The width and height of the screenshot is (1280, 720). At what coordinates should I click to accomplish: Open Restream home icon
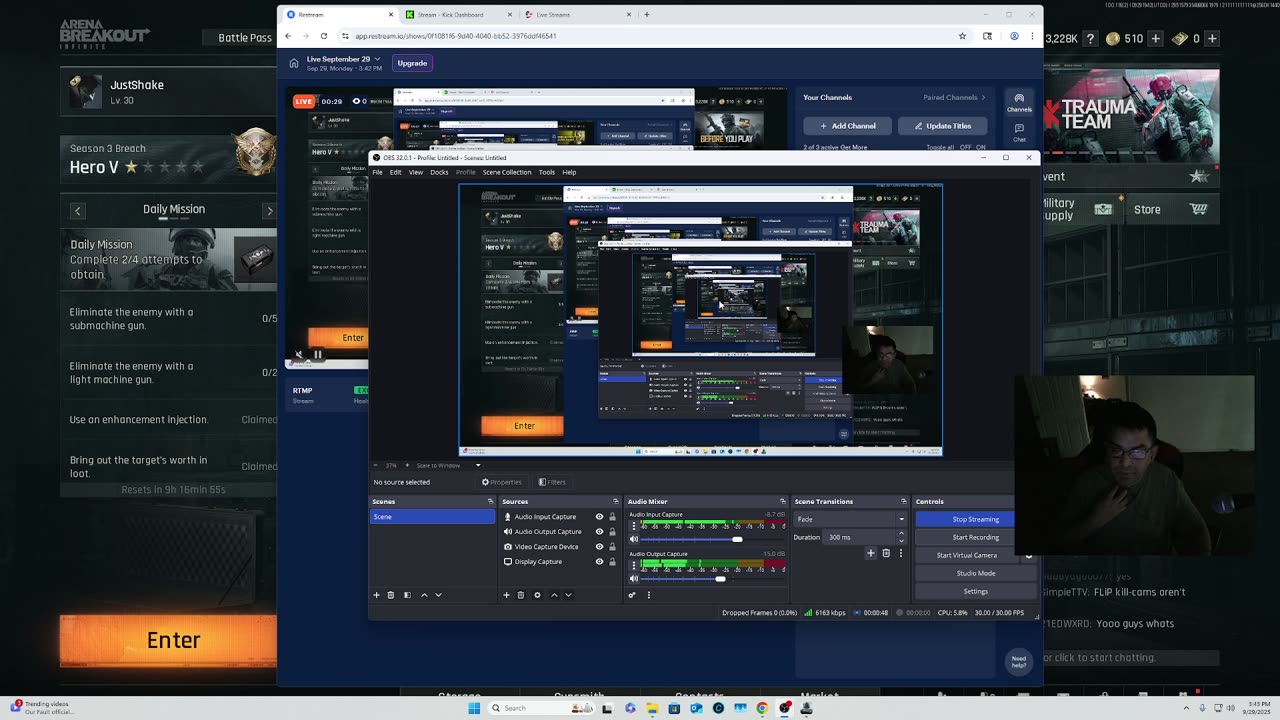[294, 63]
